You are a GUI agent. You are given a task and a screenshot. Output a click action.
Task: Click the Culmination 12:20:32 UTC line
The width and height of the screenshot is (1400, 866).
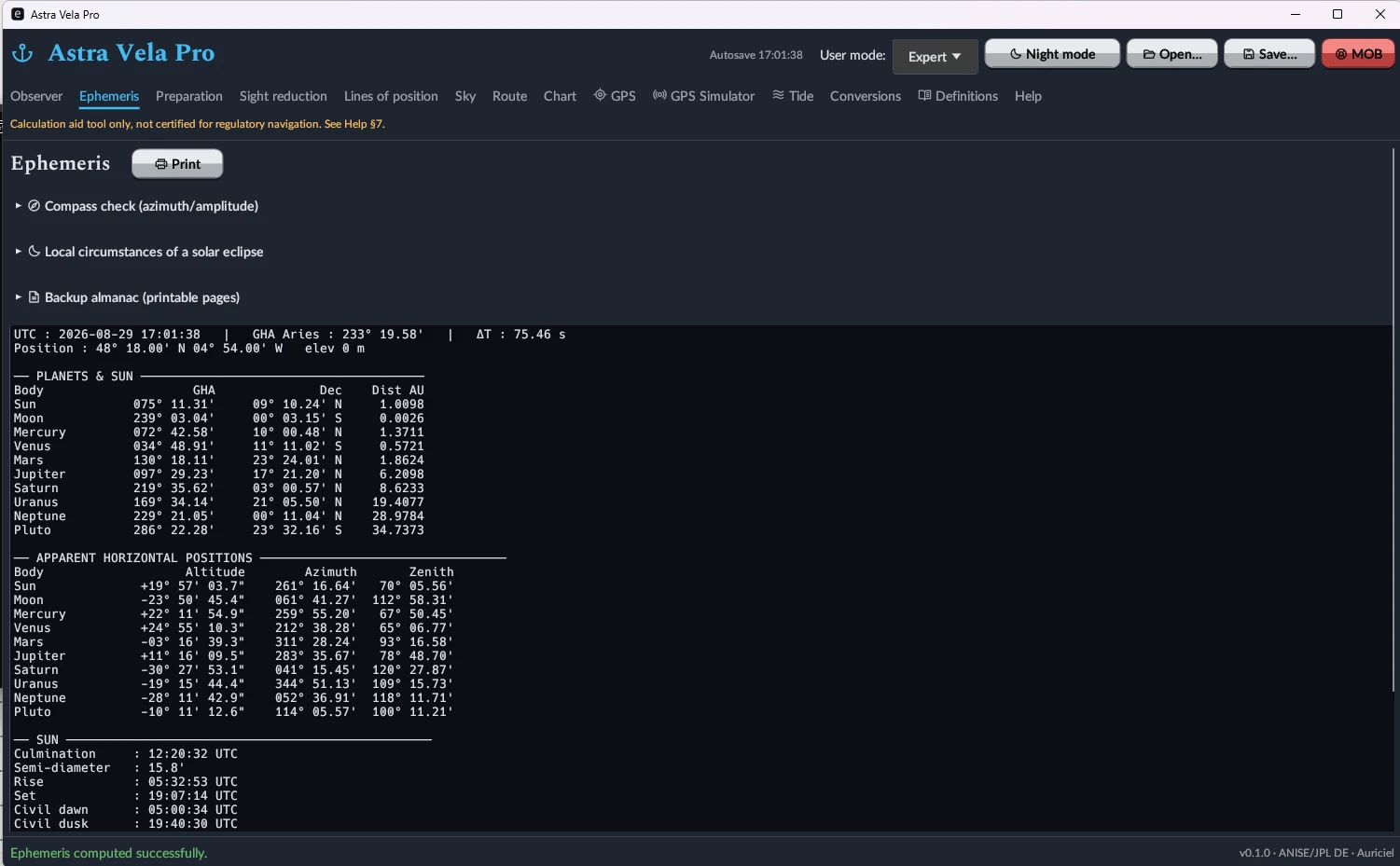[x=126, y=754]
